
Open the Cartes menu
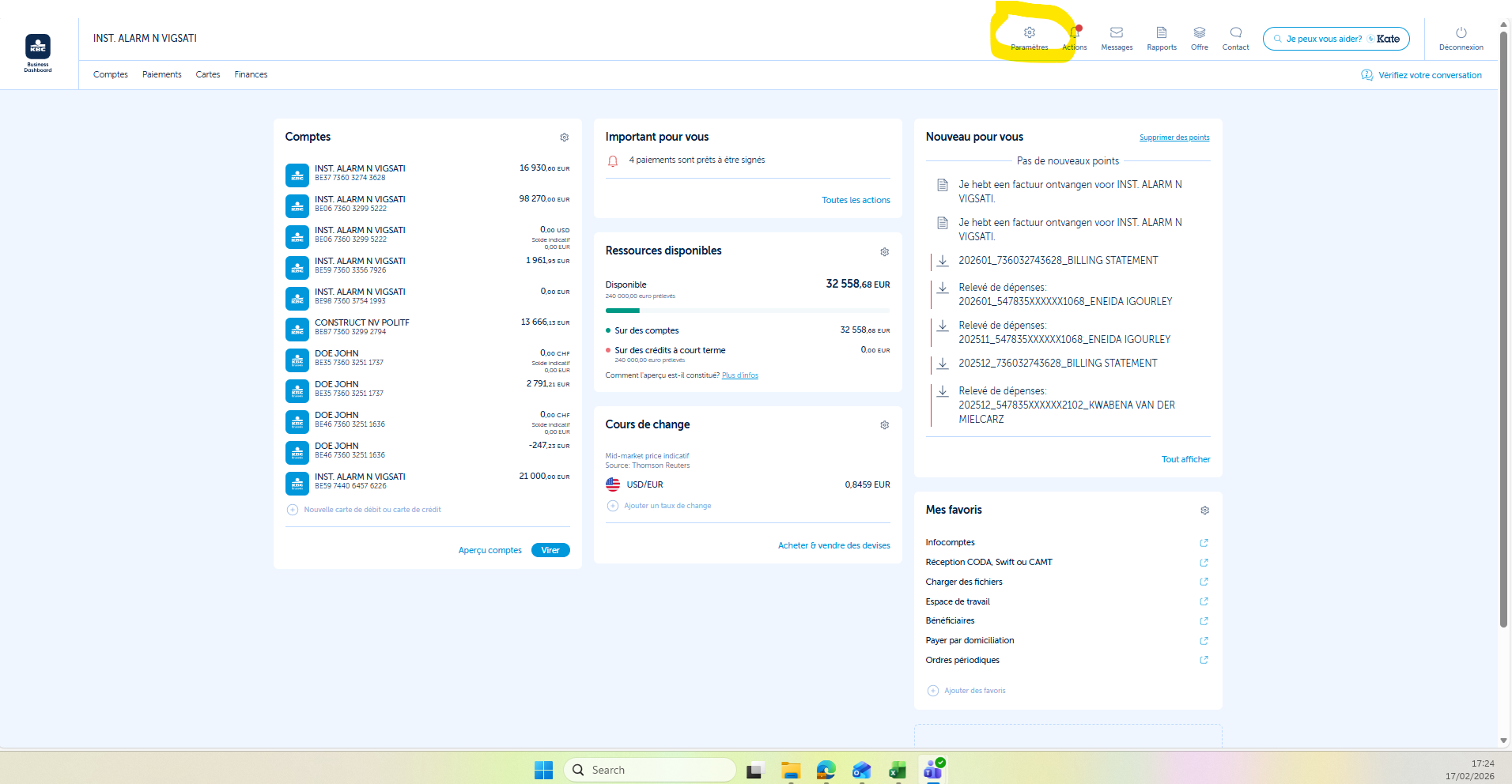(208, 74)
